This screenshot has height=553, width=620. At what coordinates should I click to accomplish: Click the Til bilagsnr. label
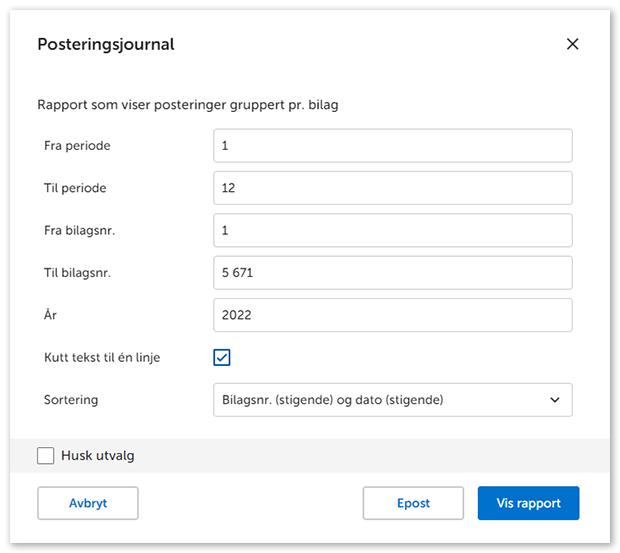(79, 273)
